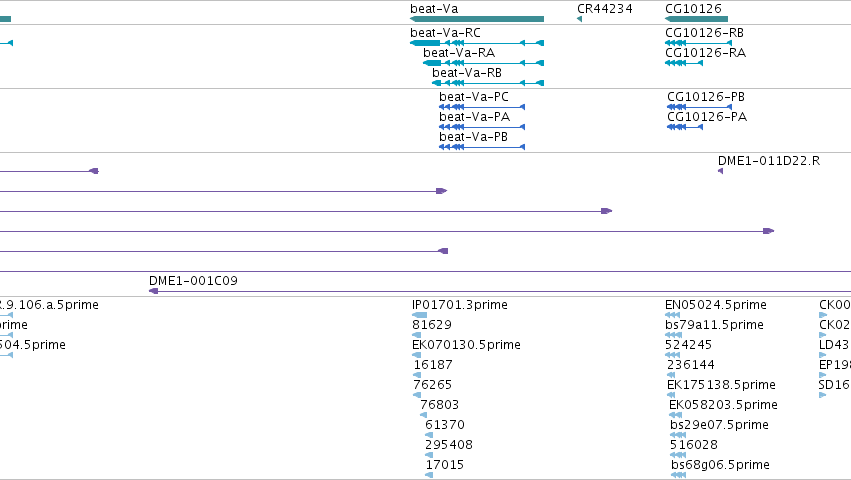The width and height of the screenshot is (851, 480).
Task: Select the CG10126 gene label
Action: point(693,9)
